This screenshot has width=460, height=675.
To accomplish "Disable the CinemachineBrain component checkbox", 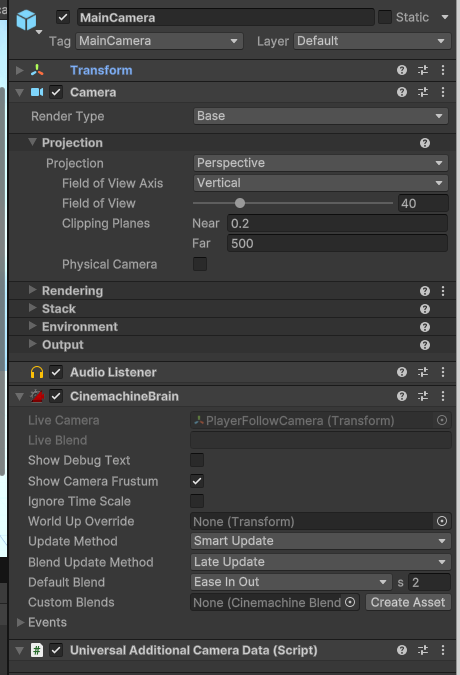I will tap(56, 396).
